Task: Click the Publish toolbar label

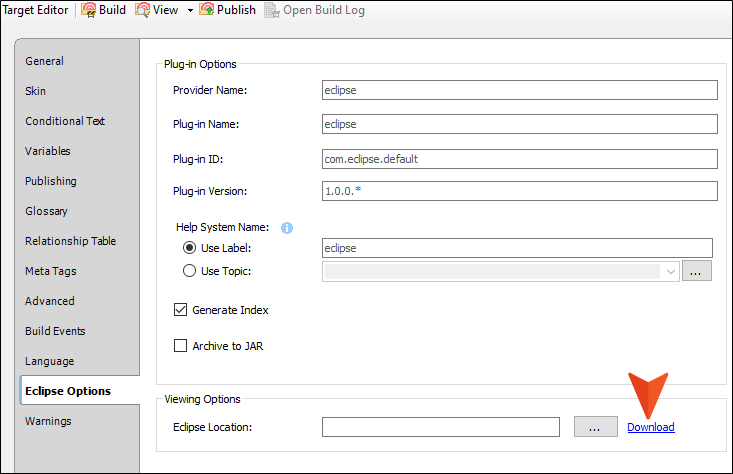Action: [x=236, y=10]
